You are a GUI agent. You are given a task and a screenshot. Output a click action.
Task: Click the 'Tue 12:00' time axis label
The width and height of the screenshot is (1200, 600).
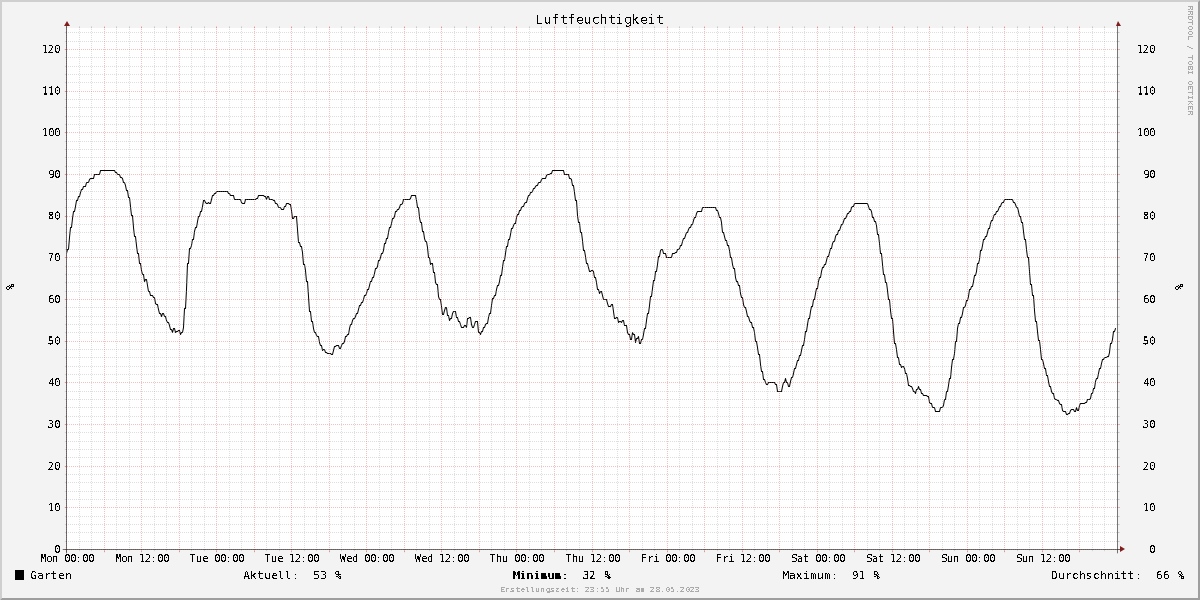292,558
